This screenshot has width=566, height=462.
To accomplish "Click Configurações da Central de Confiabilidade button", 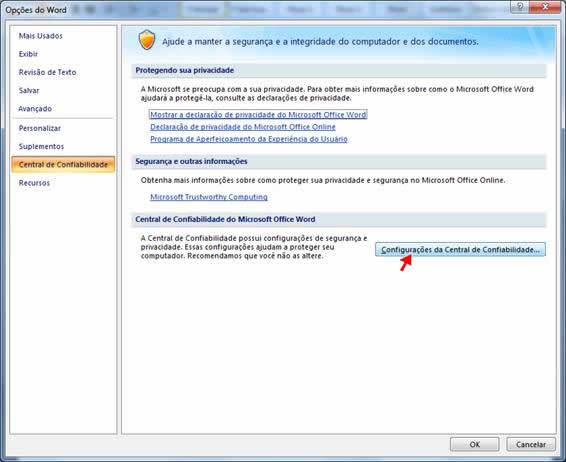I will click(x=460, y=249).
